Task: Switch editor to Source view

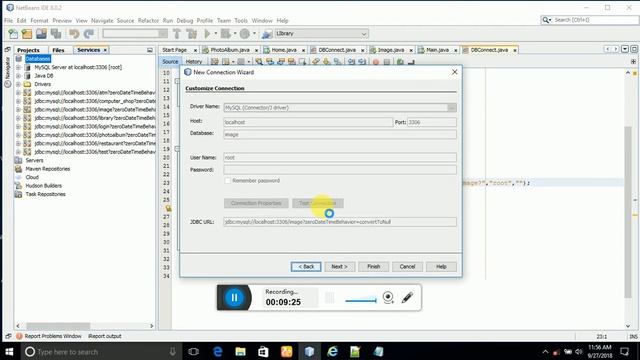Action: click(170, 62)
